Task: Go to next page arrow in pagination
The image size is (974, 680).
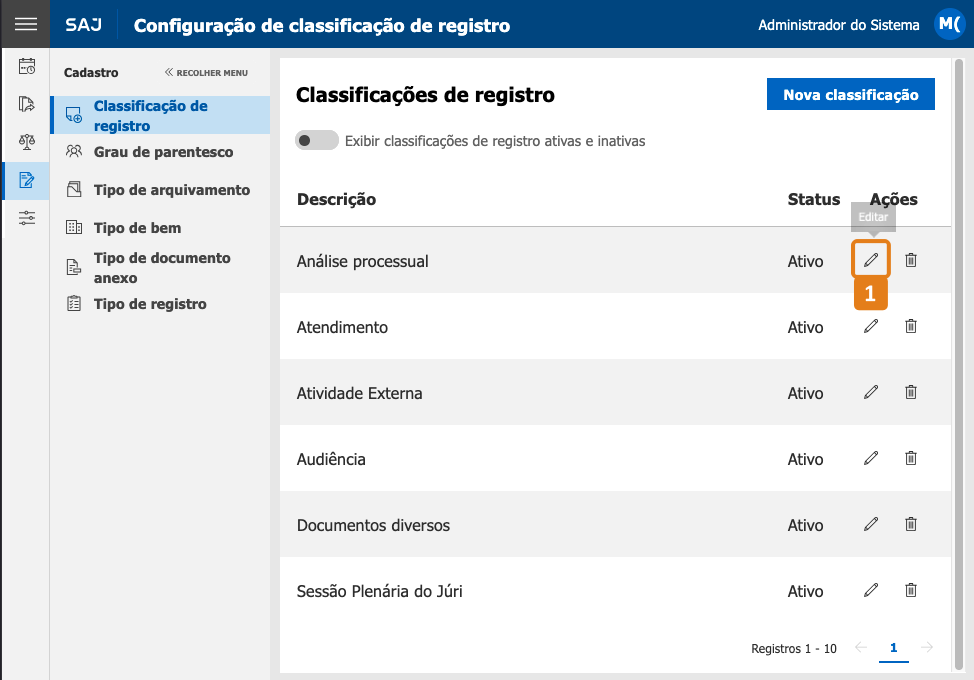Action: pos(927,647)
